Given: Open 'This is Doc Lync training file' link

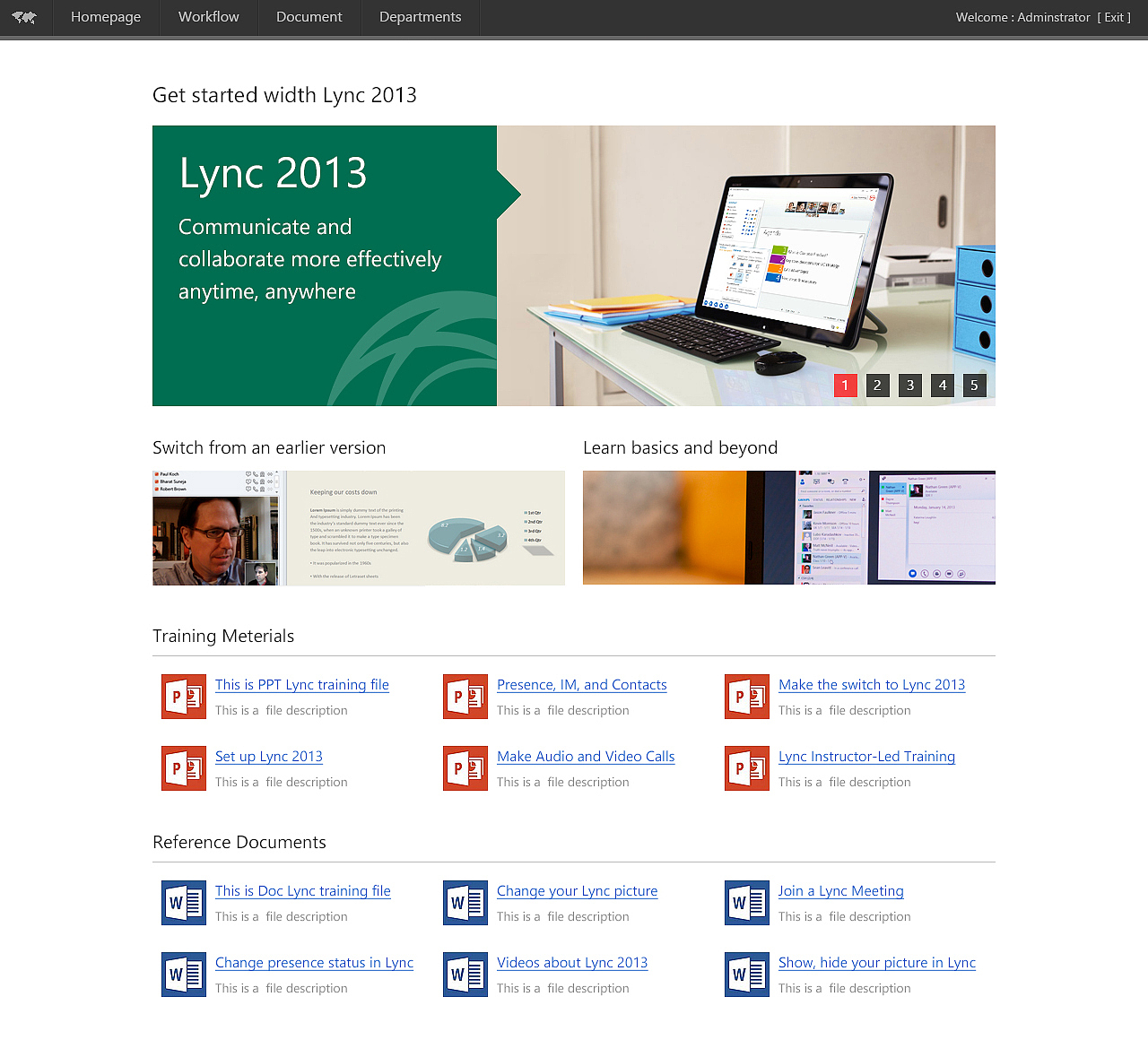Looking at the screenshot, I should click(303, 891).
